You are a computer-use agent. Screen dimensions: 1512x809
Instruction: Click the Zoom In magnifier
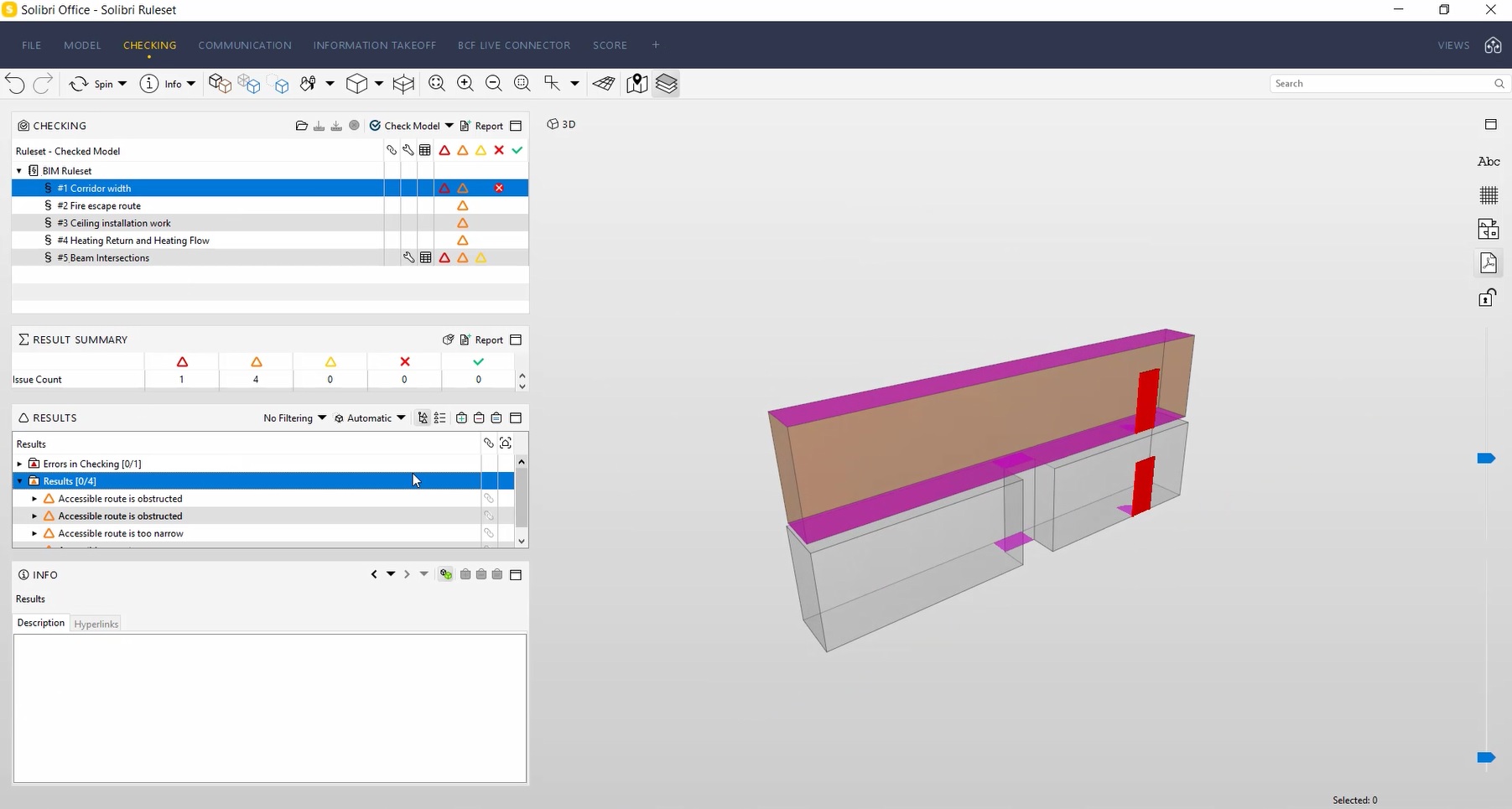click(x=465, y=84)
